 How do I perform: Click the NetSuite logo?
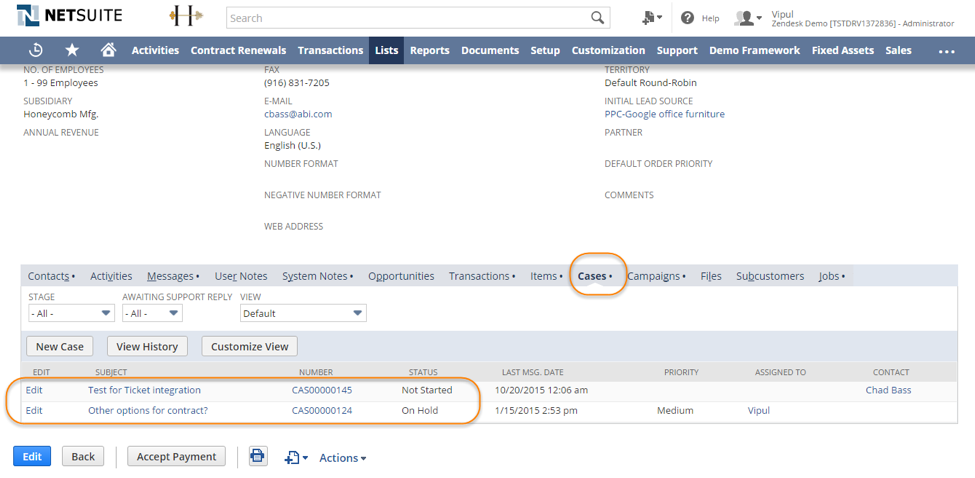tap(69, 15)
